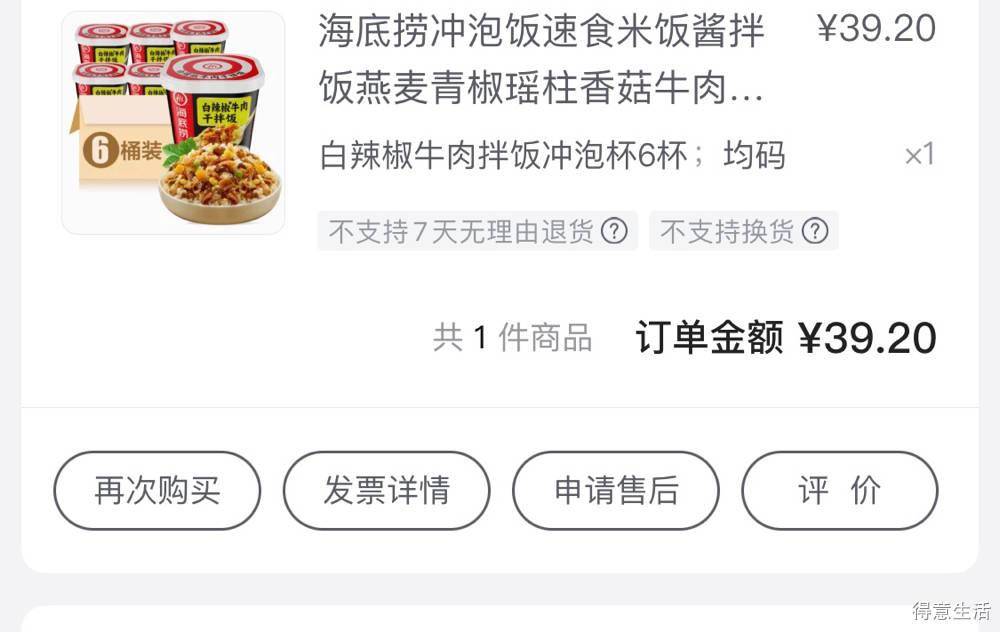Click question mark icon beside 不支持换货

coord(814,231)
